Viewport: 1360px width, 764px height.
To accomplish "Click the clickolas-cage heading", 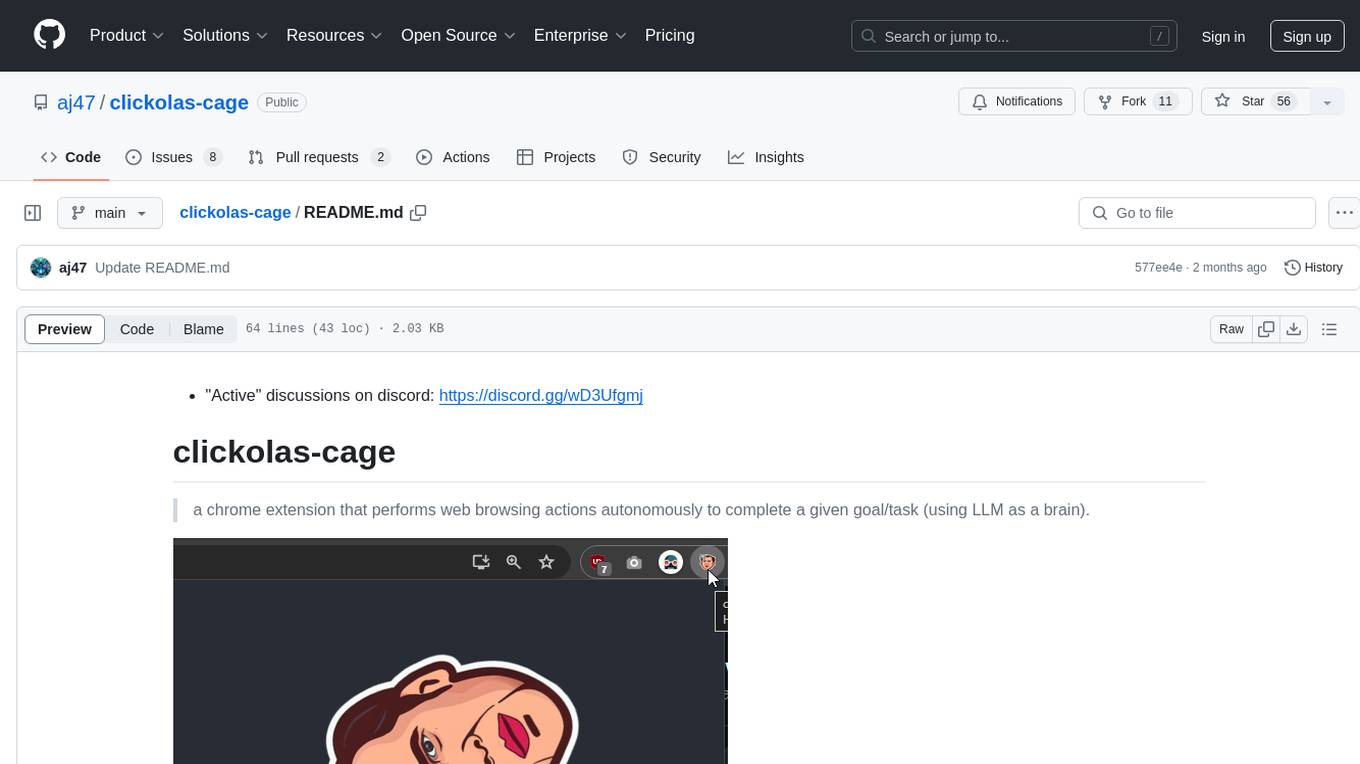I will 284,451.
